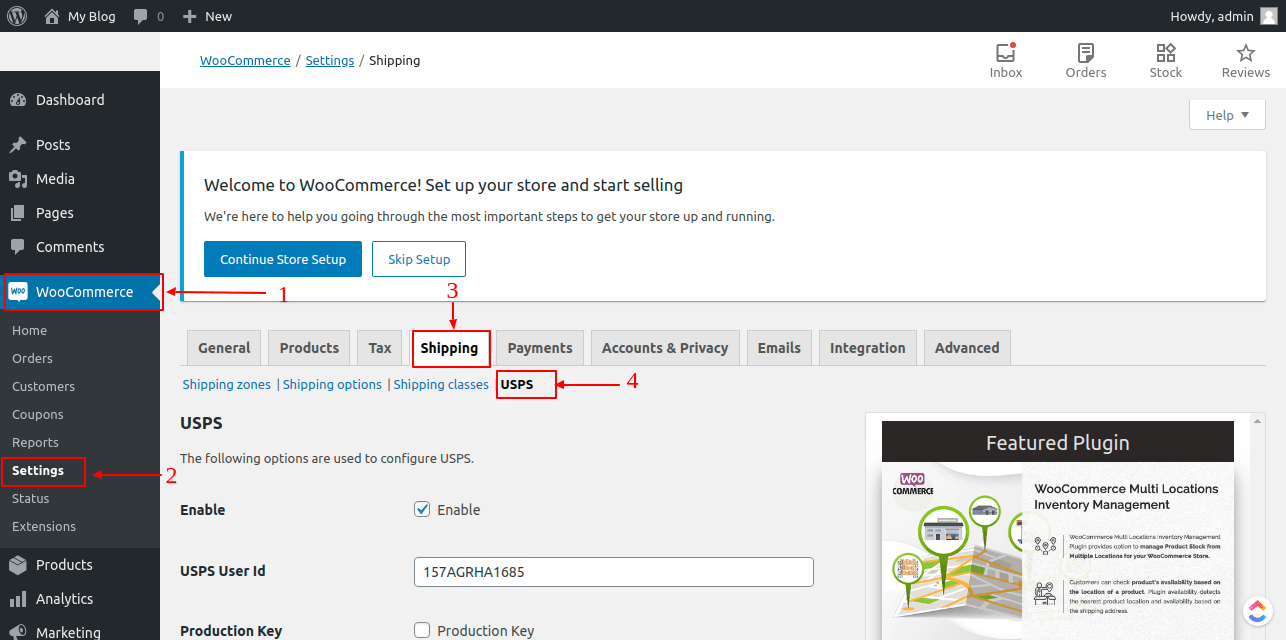Enable the Production Key checkbox

[x=422, y=630]
